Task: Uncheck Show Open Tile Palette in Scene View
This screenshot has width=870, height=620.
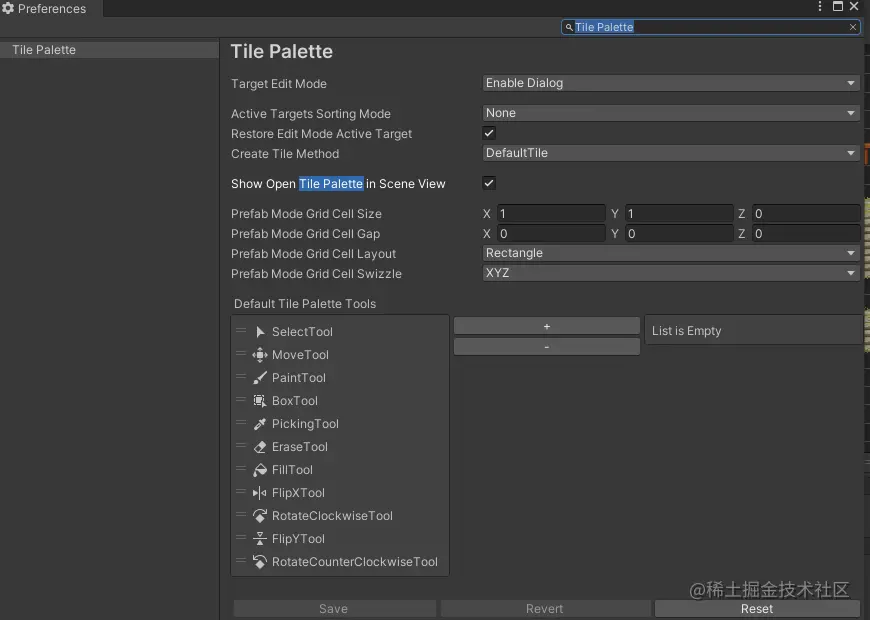Action: pyautogui.click(x=489, y=183)
